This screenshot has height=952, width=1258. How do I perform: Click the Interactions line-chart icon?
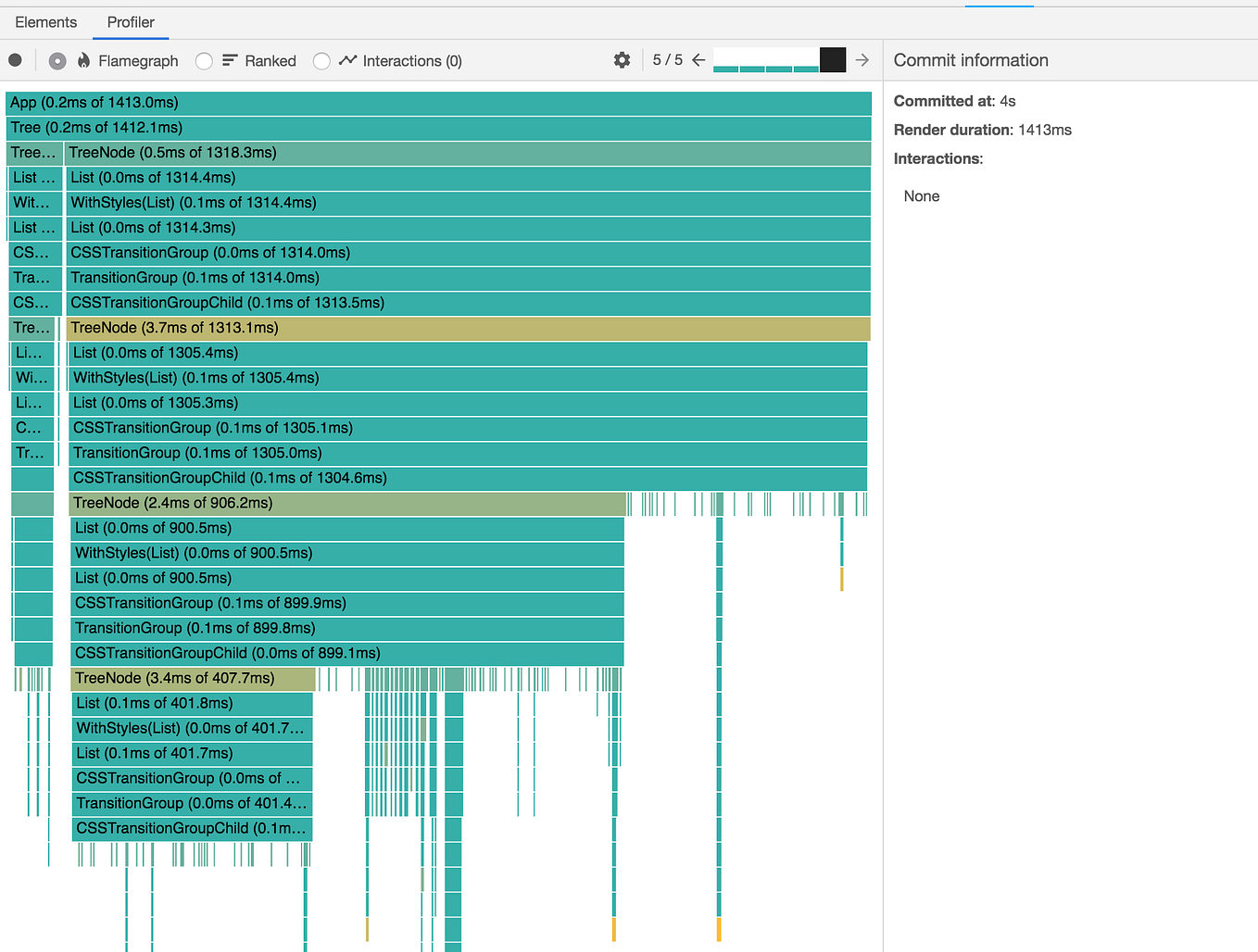coord(346,60)
